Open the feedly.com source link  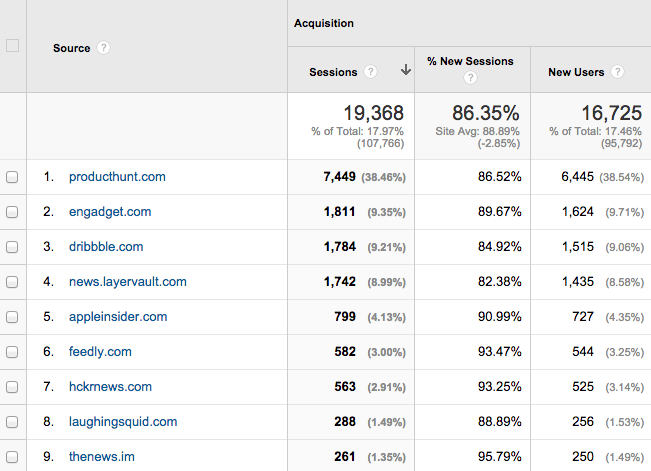[100, 351]
